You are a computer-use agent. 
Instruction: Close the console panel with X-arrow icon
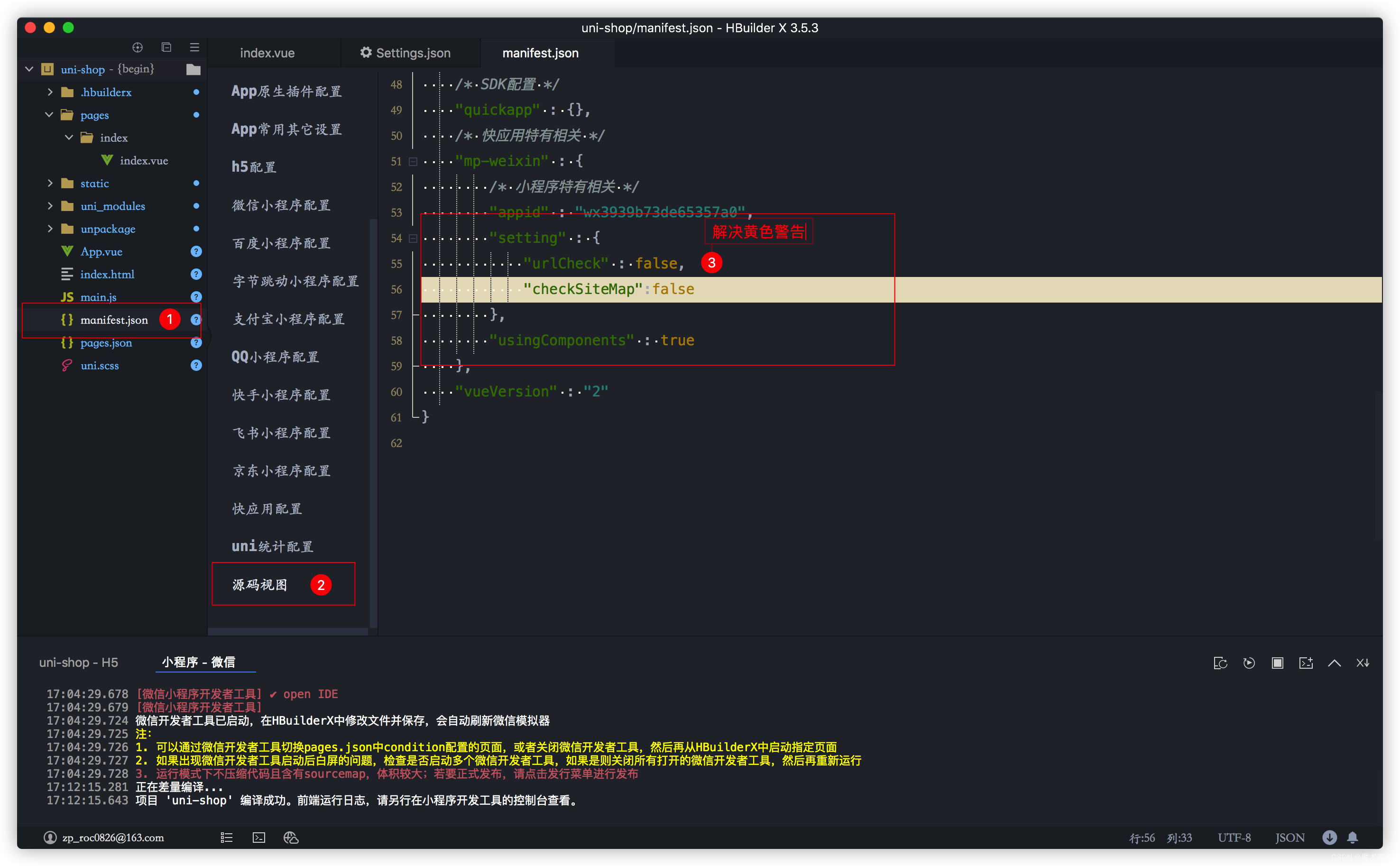coord(1363,663)
